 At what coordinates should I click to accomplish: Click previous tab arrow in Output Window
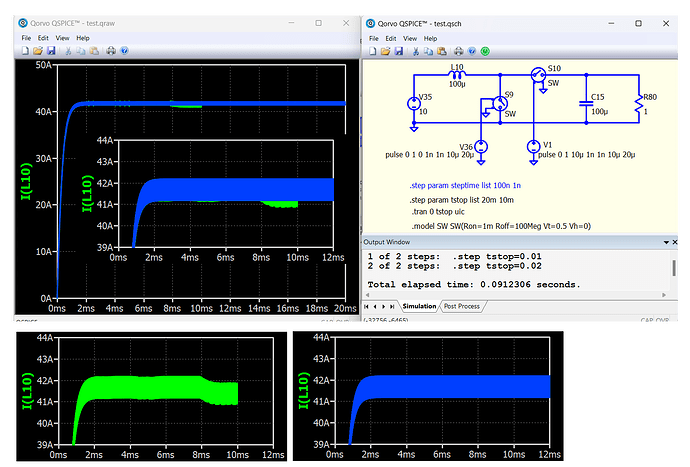coord(375,306)
